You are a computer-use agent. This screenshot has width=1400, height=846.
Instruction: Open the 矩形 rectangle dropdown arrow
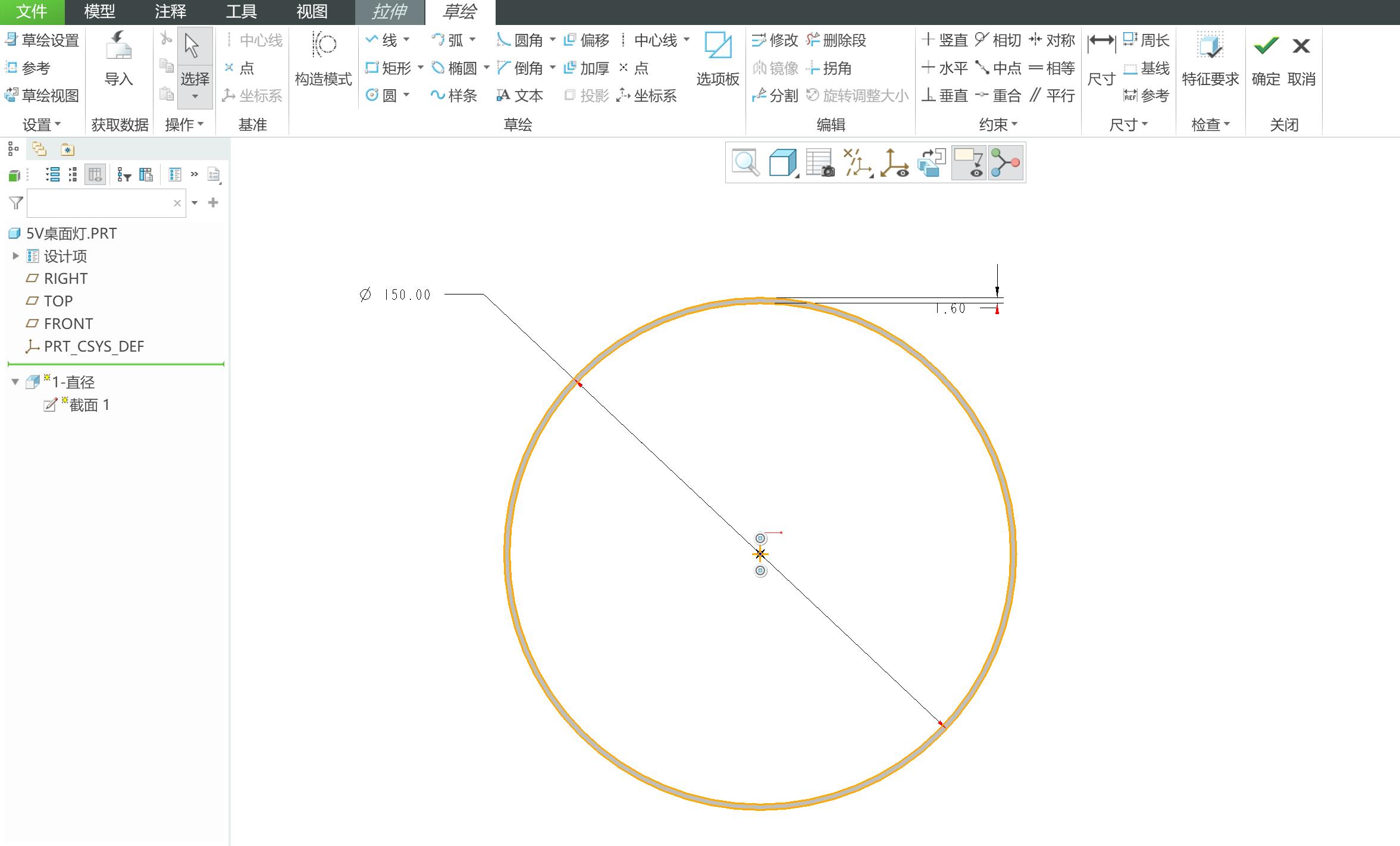click(x=420, y=68)
